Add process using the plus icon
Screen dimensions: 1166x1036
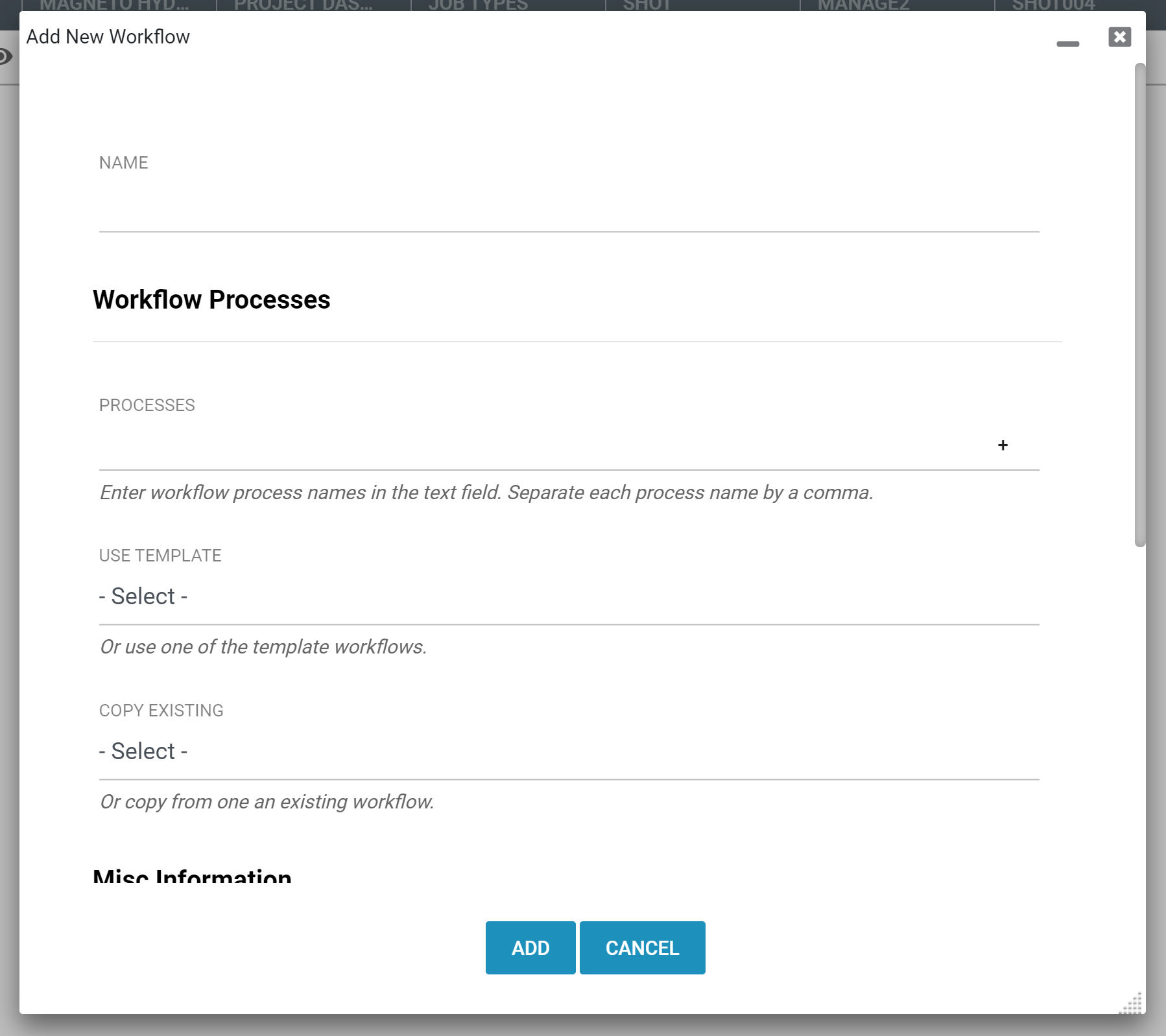point(1003,445)
